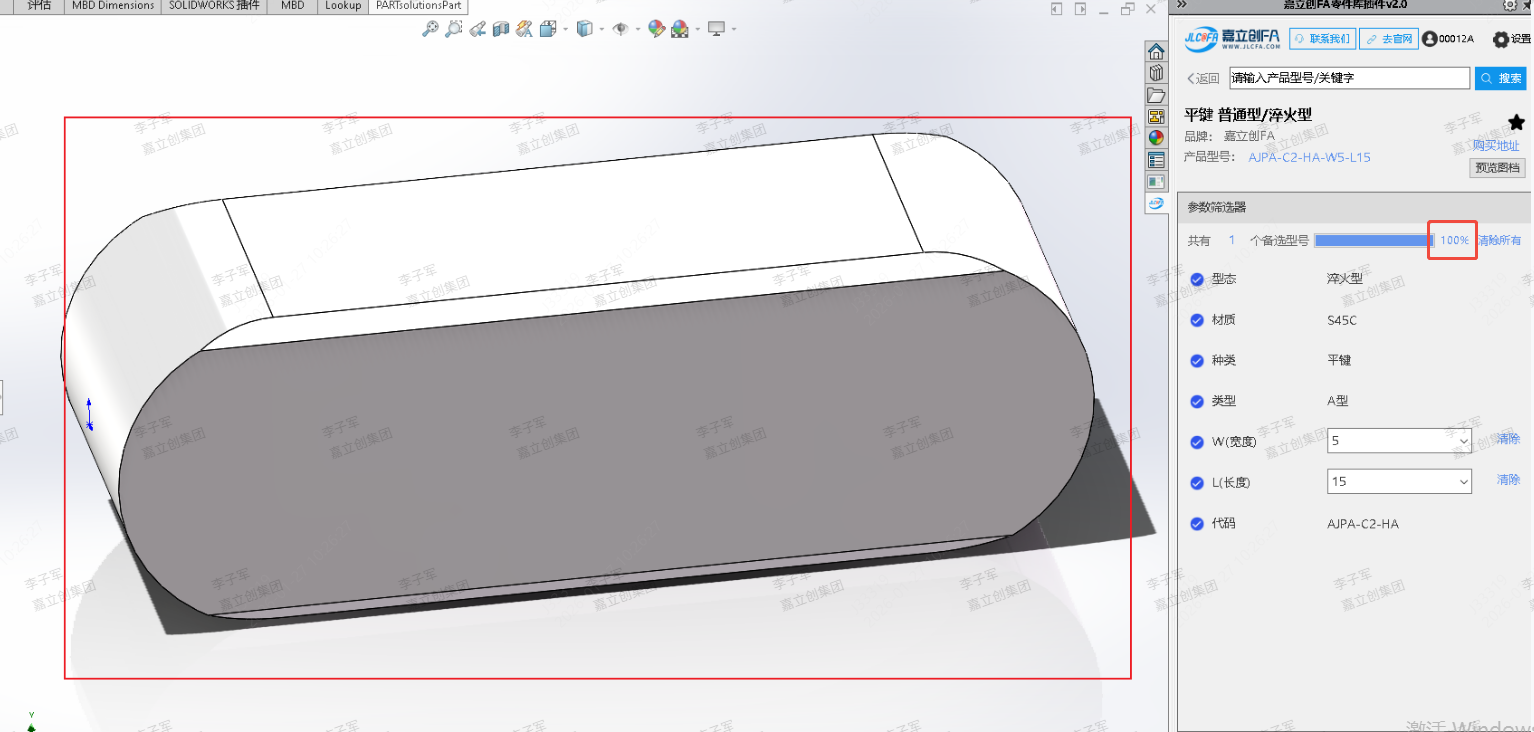Click the 购买地址 purchase link
Viewport: 1534px width, 732px height.
(1495, 146)
